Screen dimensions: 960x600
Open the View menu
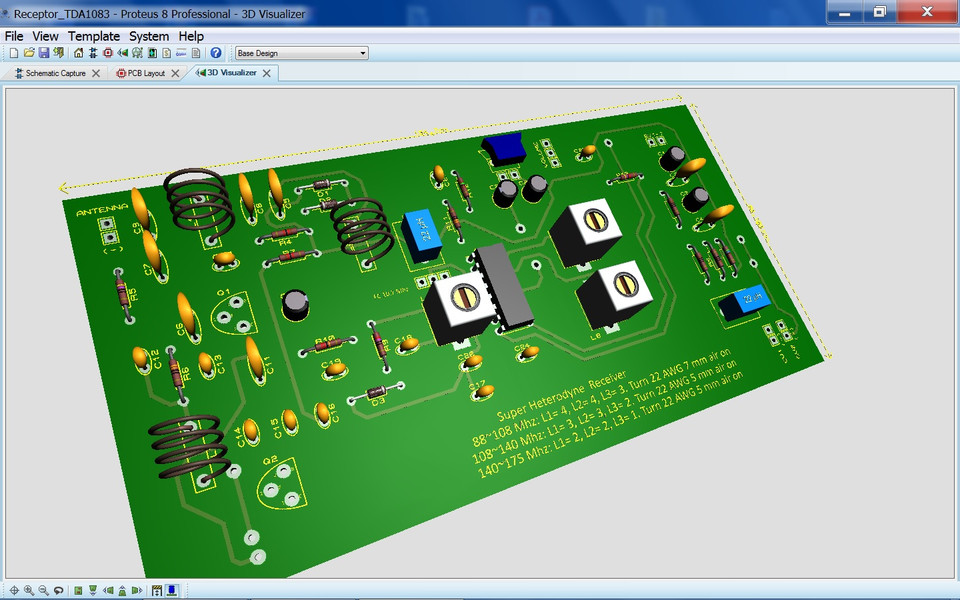coord(44,36)
